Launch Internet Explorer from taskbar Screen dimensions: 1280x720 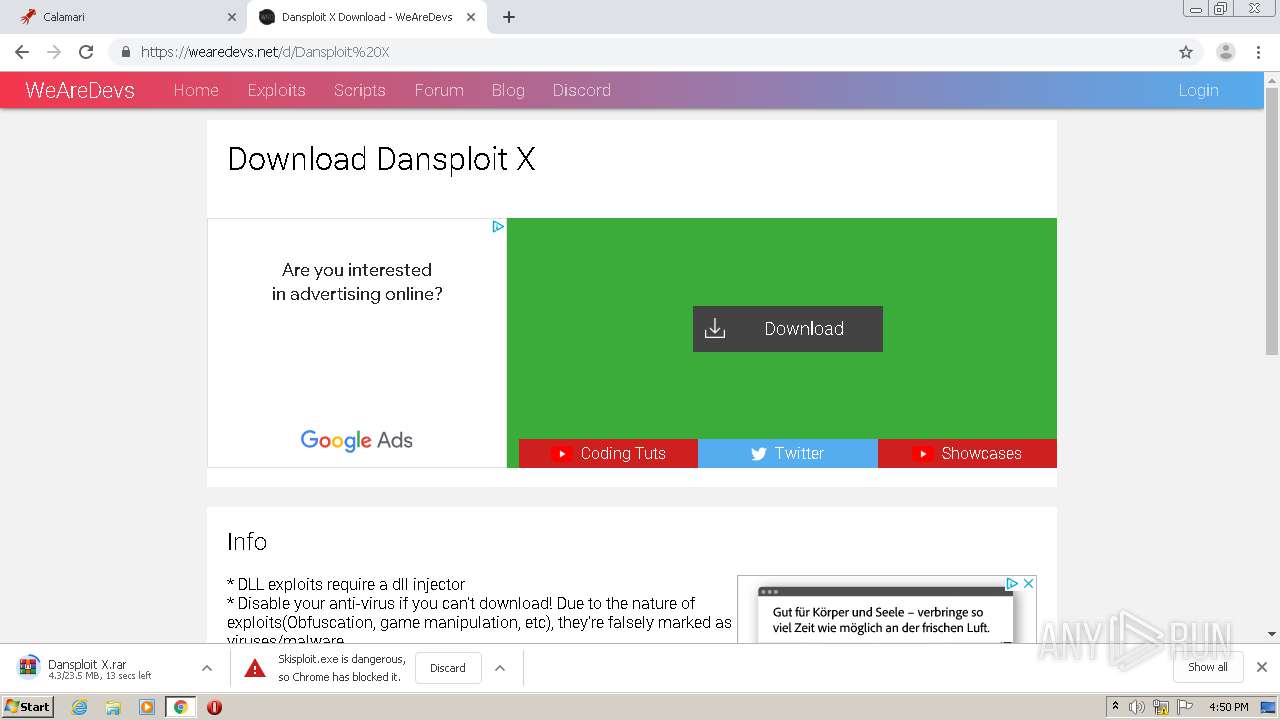click(80, 707)
